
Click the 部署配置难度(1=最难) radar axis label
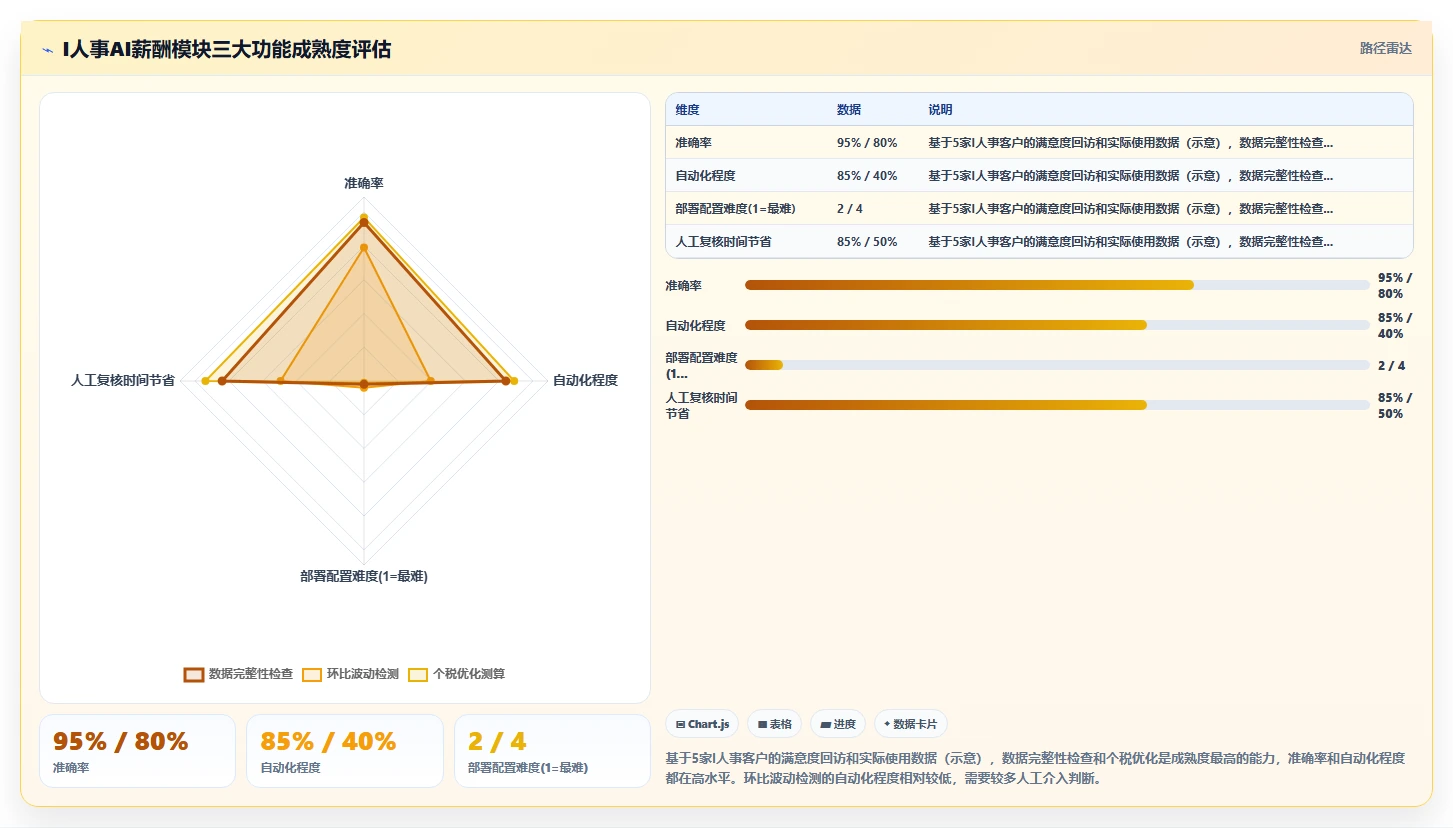click(364, 577)
